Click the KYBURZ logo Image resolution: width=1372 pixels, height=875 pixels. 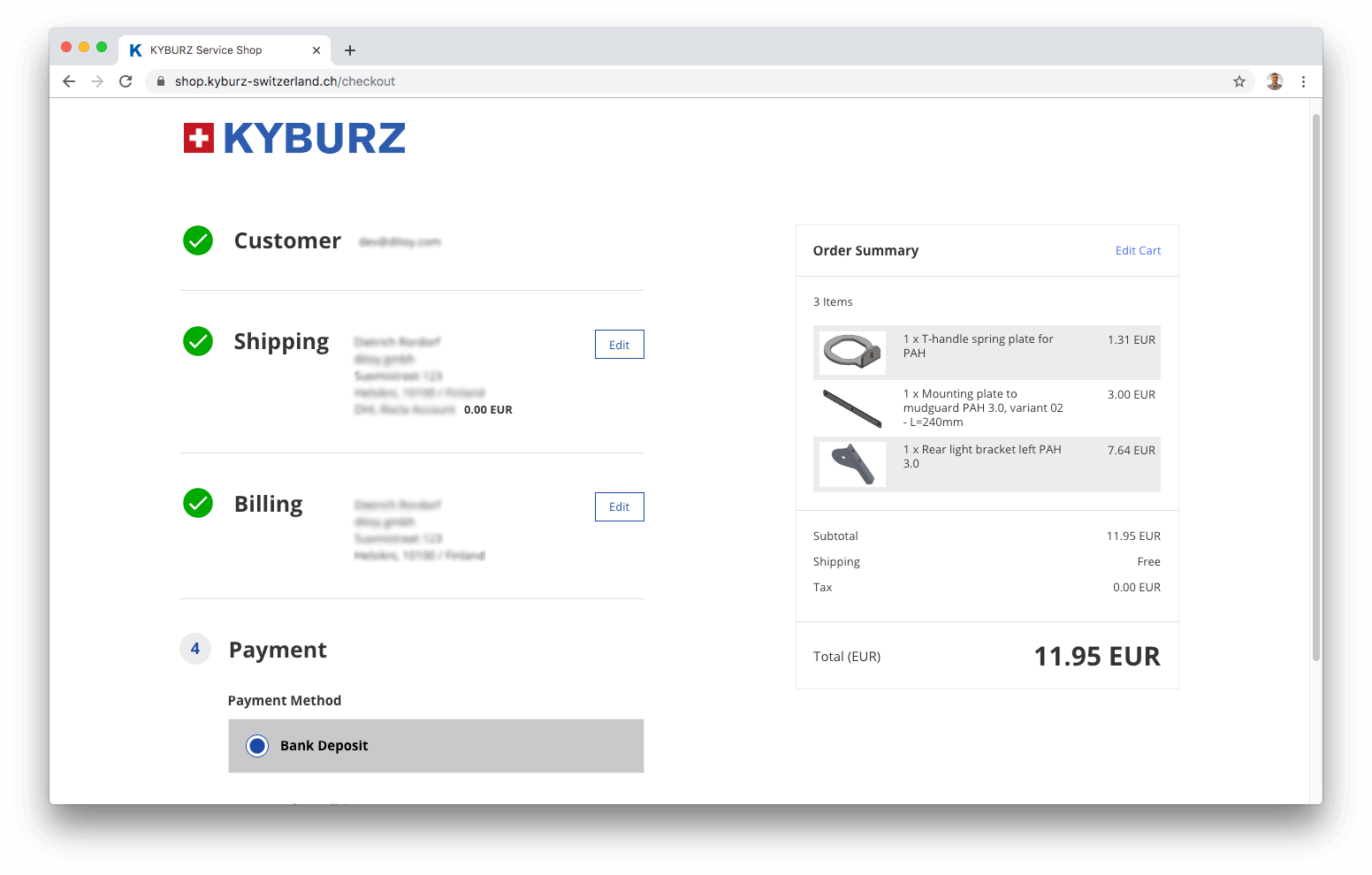click(294, 138)
